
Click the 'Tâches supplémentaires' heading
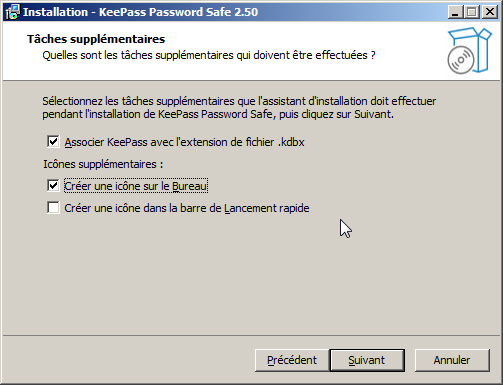(x=96, y=39)
